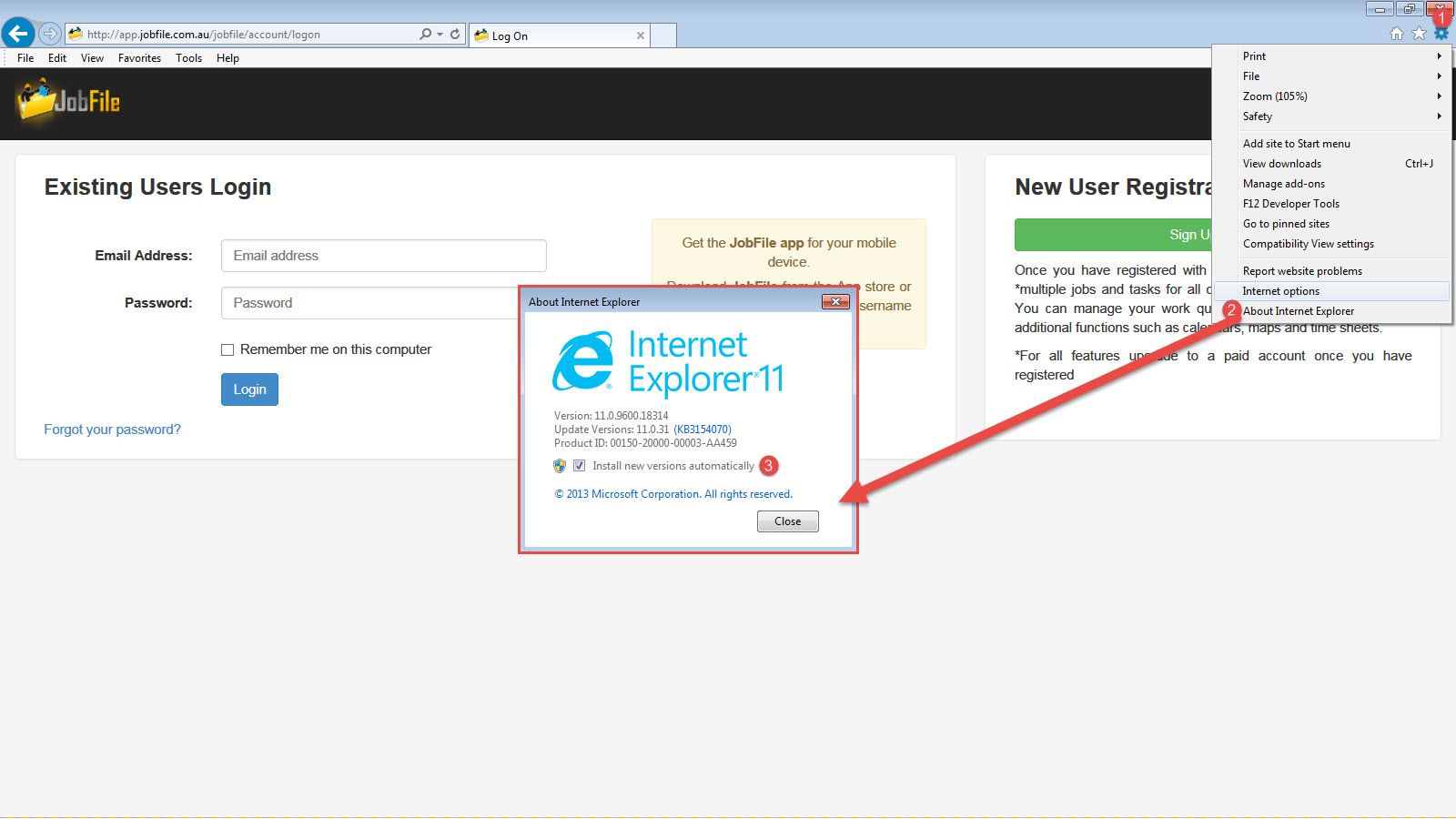The width and height of the screenshot is (1456, 819).
Task: Open Compatibility View settings
Action: tap(1331, 244)
